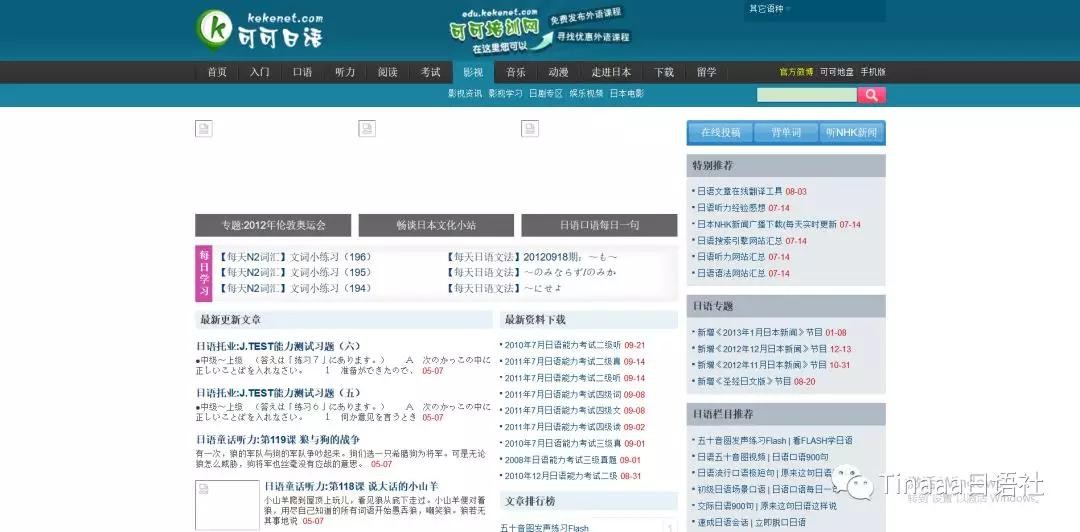Open the 听力 navigation tab
The width and height of the screenshot is (1080, 532).
click(x=345, y=72)
